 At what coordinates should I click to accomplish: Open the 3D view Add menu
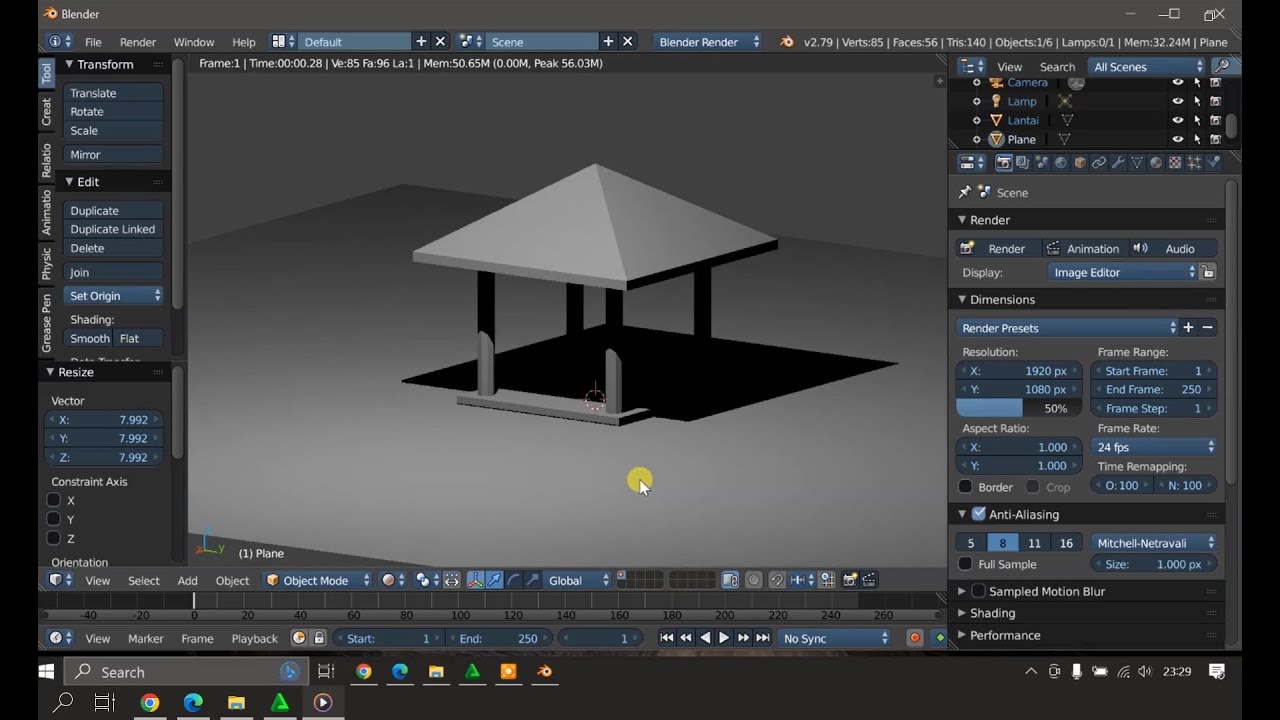click(x=188, y=580)
